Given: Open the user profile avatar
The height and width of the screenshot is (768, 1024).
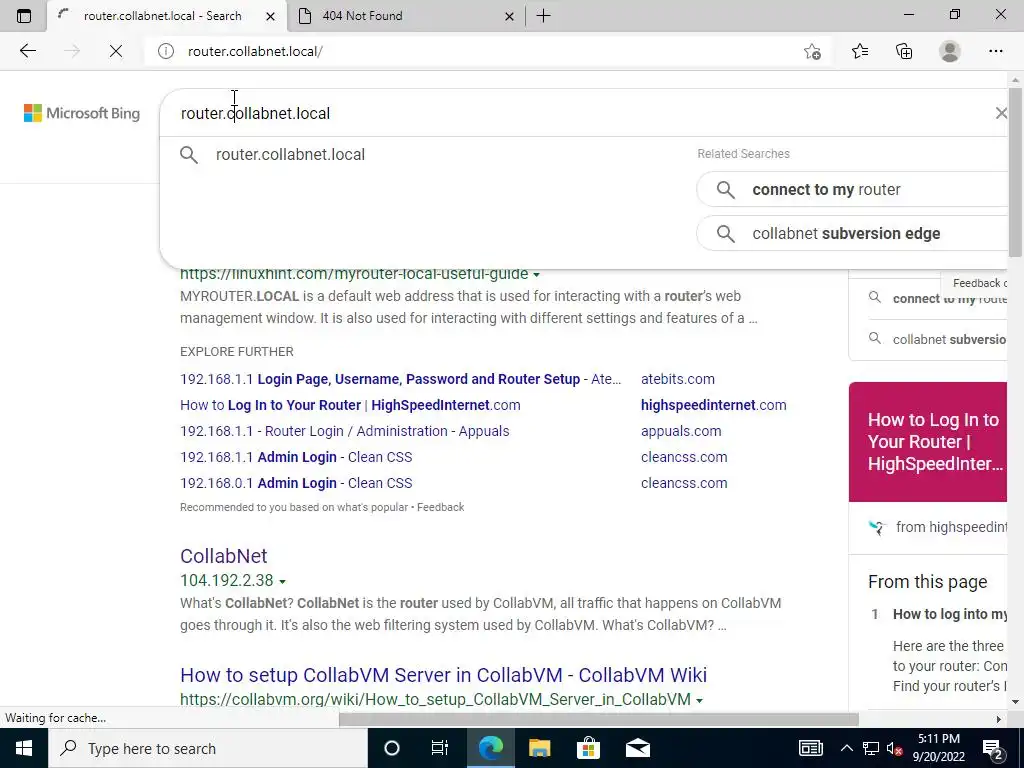Looking at the screenshot, I should pos(950,51).
